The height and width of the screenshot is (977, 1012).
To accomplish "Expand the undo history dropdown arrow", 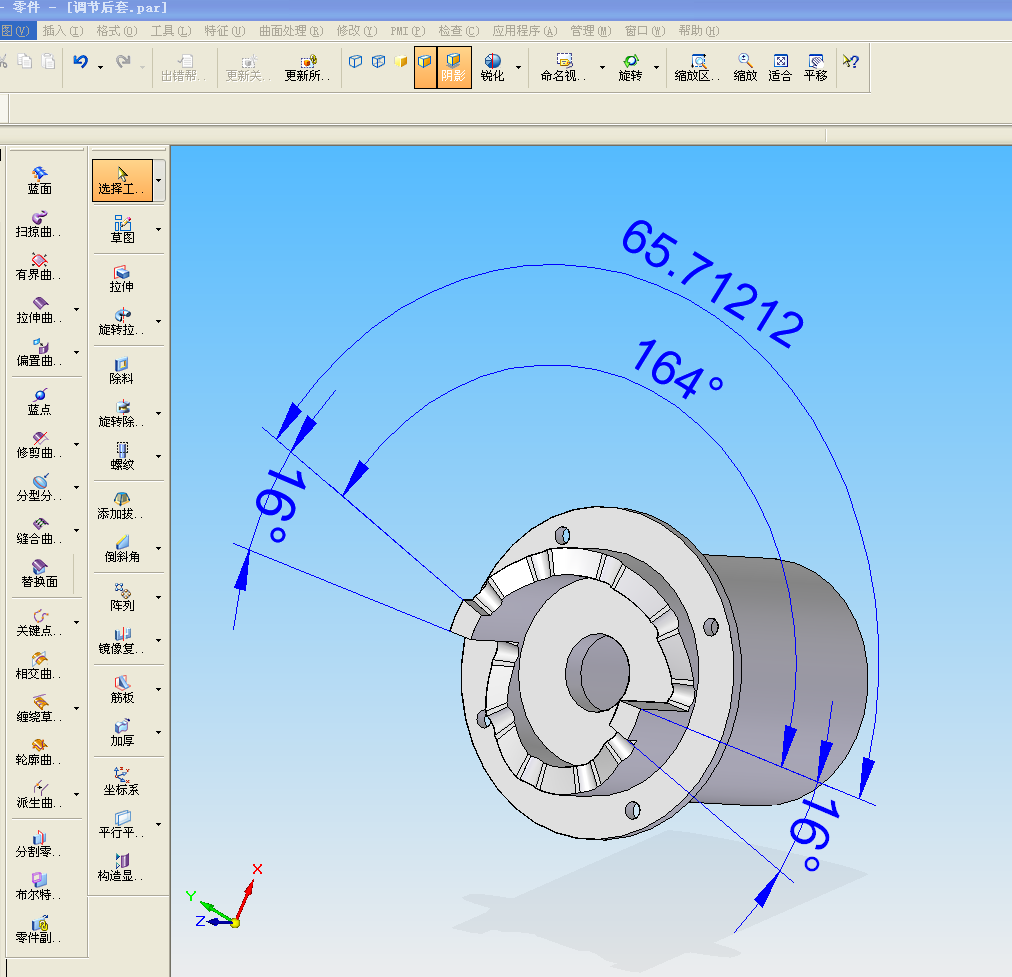I will [x=101, y=67].
